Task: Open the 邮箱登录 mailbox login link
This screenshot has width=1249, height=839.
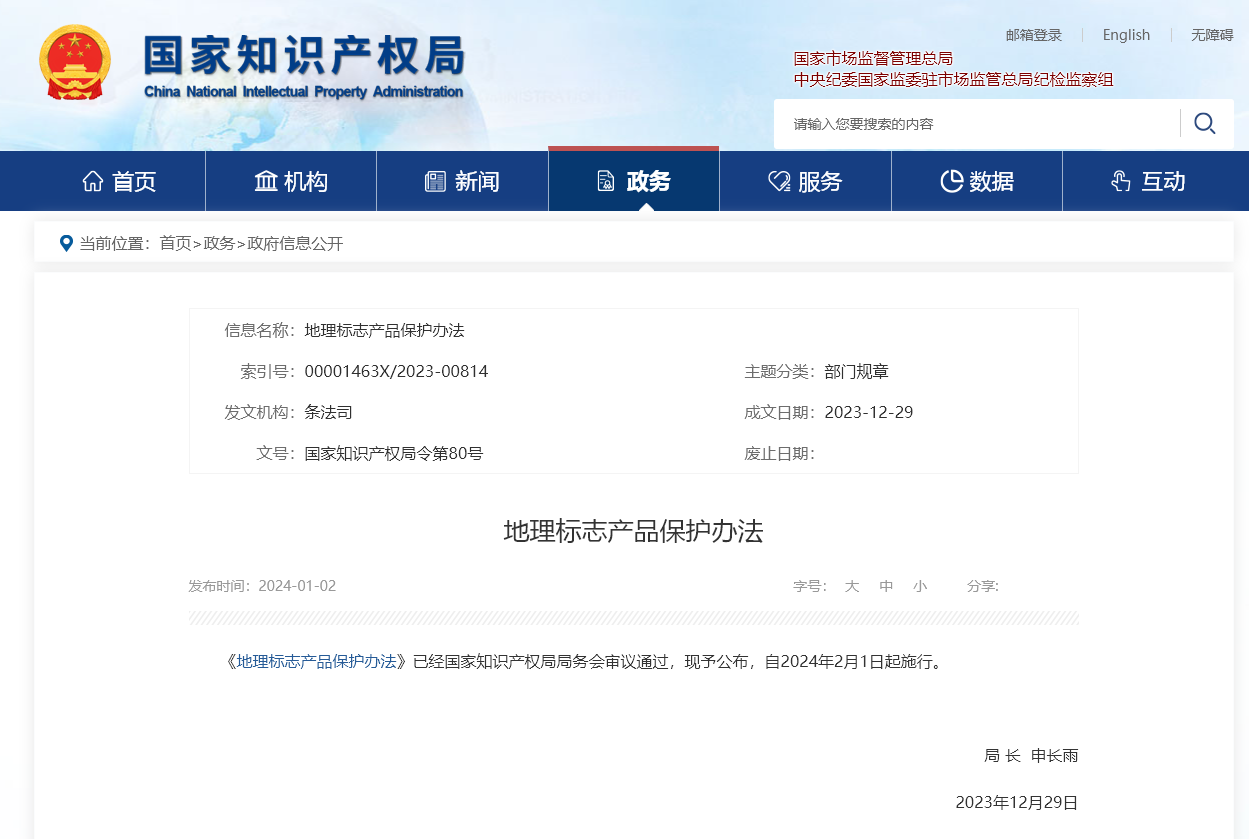Action: click(x=1033, y=35)
